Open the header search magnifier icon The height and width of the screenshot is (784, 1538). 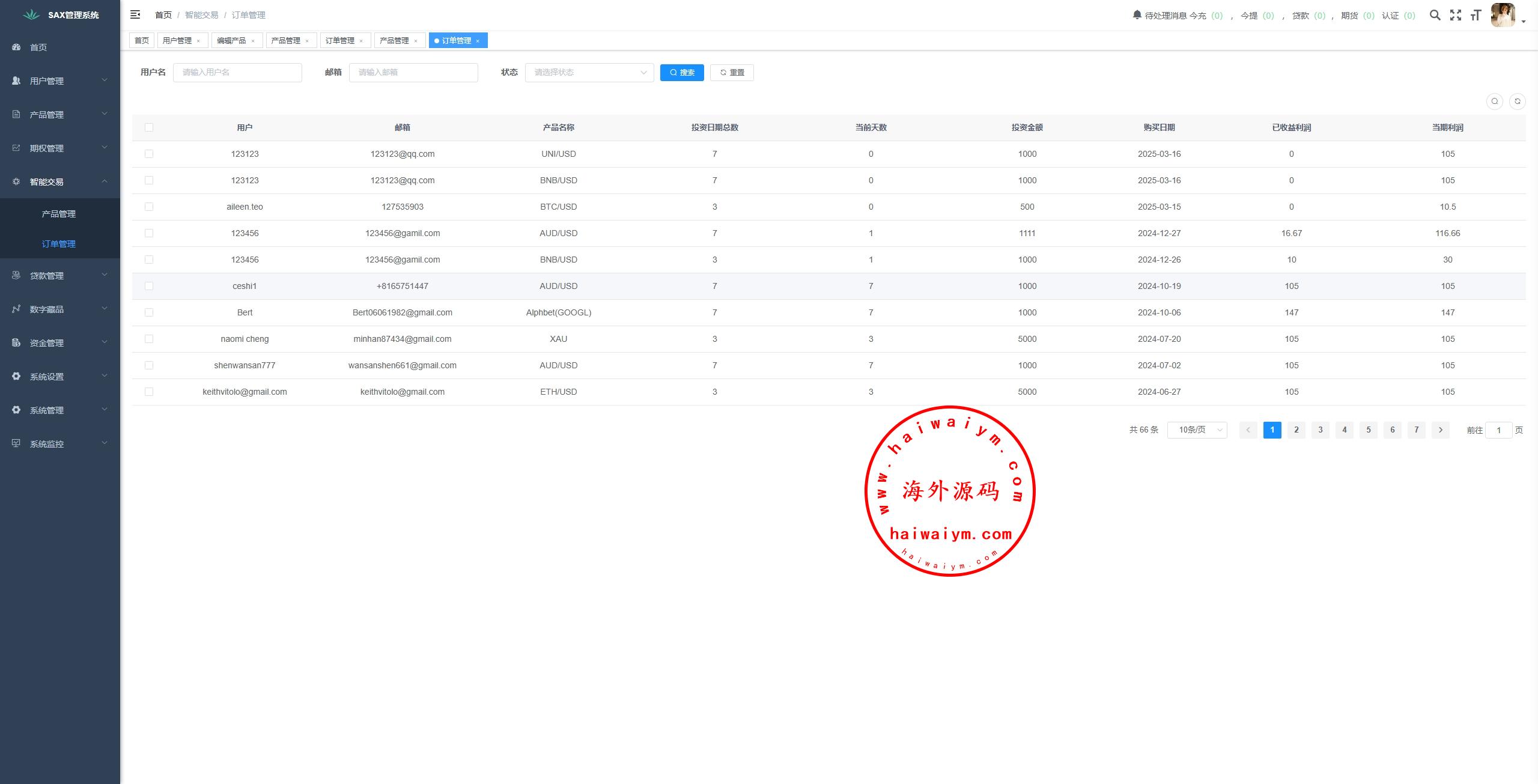[1435, 16]
